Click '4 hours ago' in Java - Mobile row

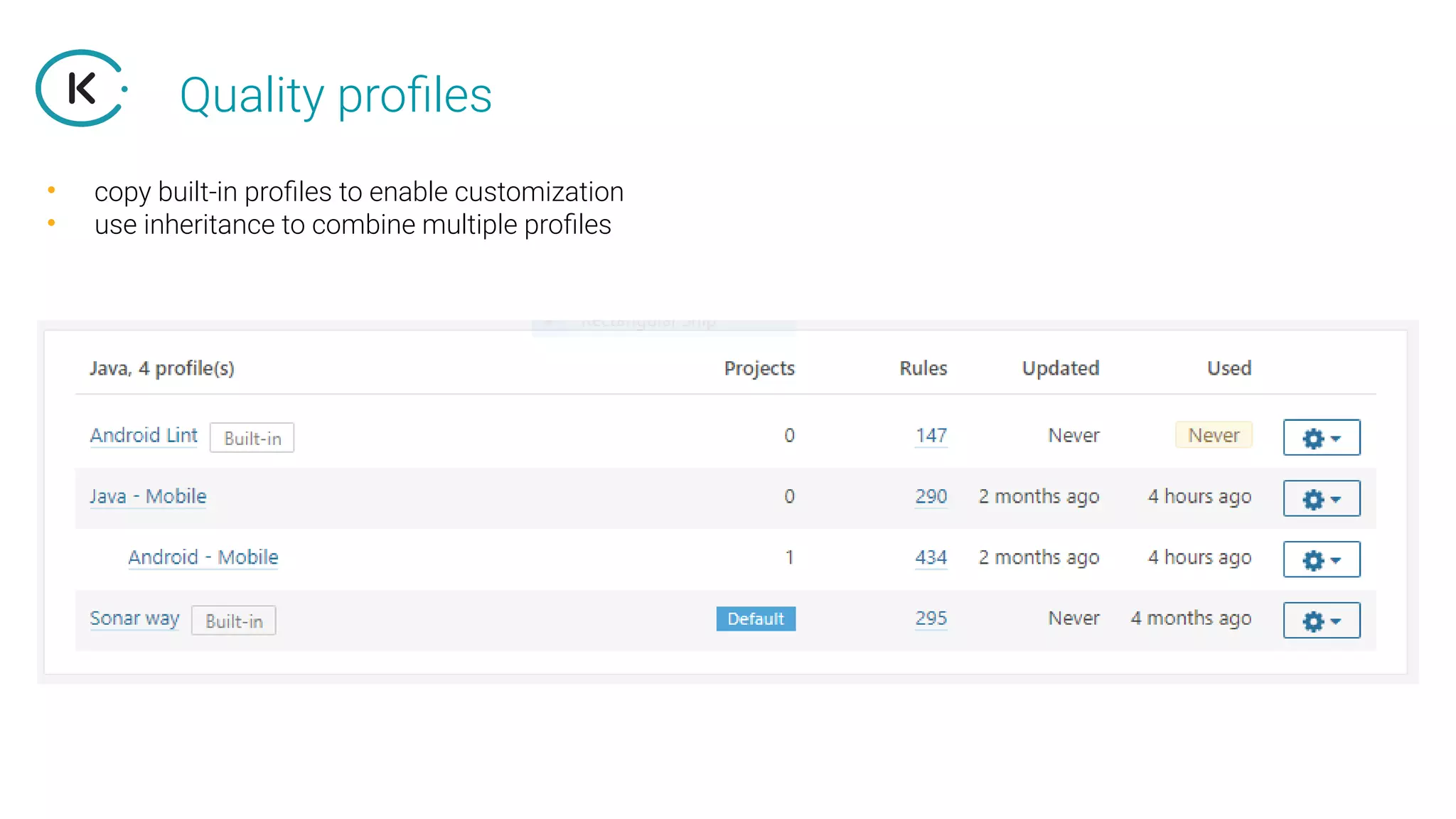(1200, 496)
